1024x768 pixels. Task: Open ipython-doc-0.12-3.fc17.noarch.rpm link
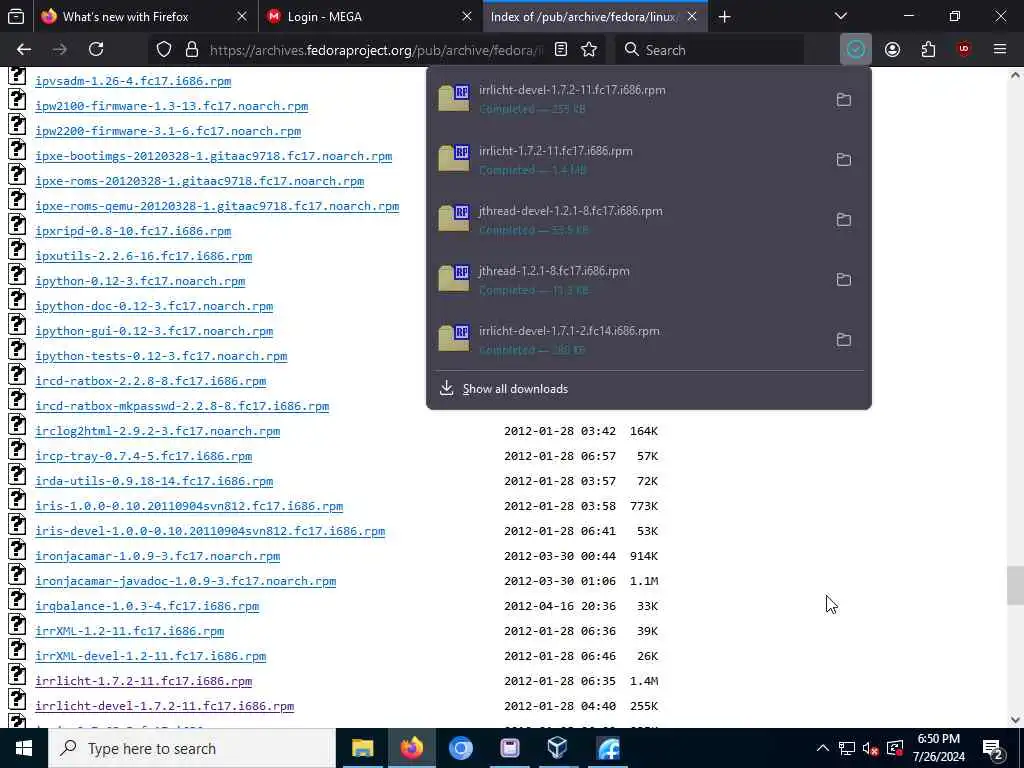(154, 306)
